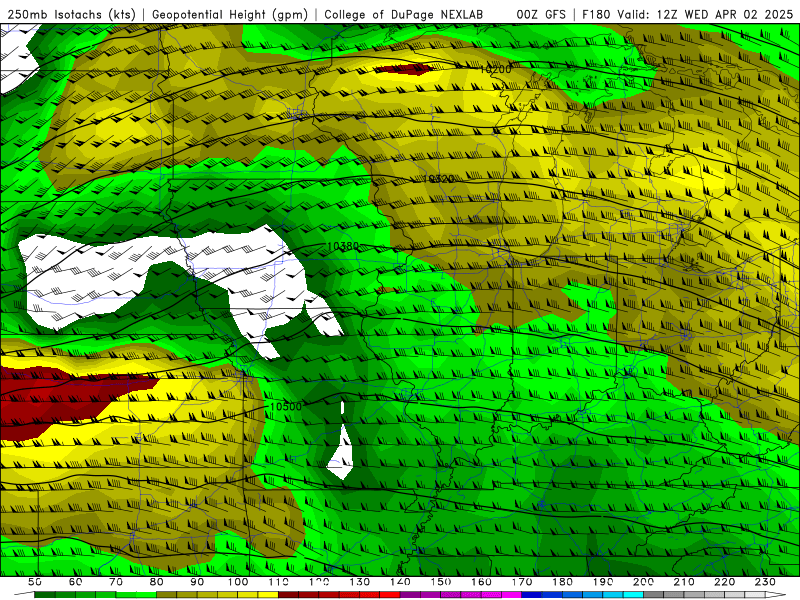Click the 220 value on the color scale
Viewport: 800px width, 600px height.
coord(725,582)
